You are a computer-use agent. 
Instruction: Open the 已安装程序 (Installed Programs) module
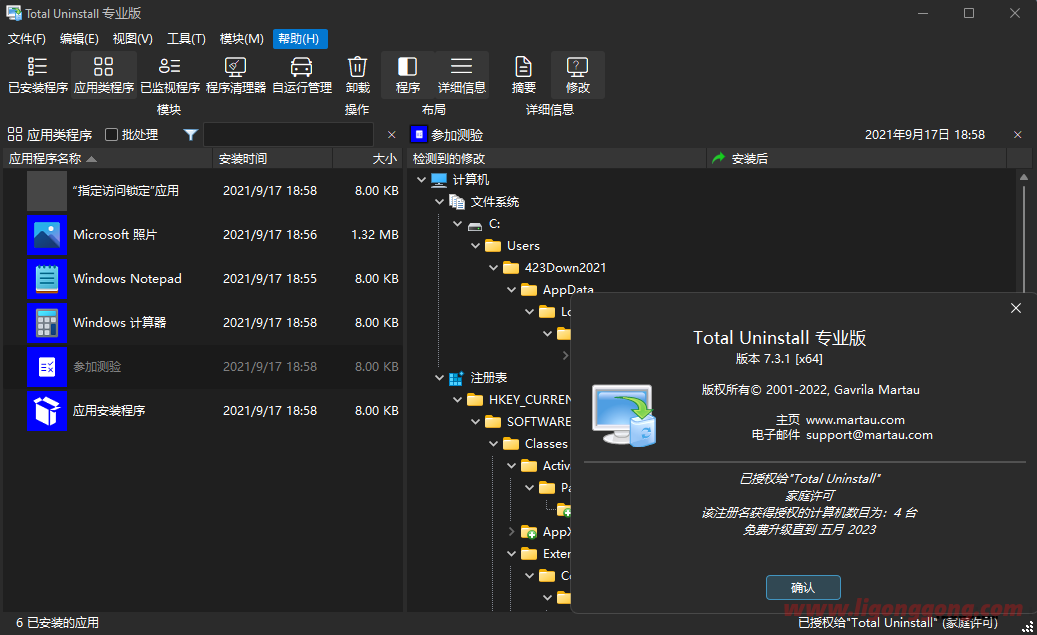[36, 75]
